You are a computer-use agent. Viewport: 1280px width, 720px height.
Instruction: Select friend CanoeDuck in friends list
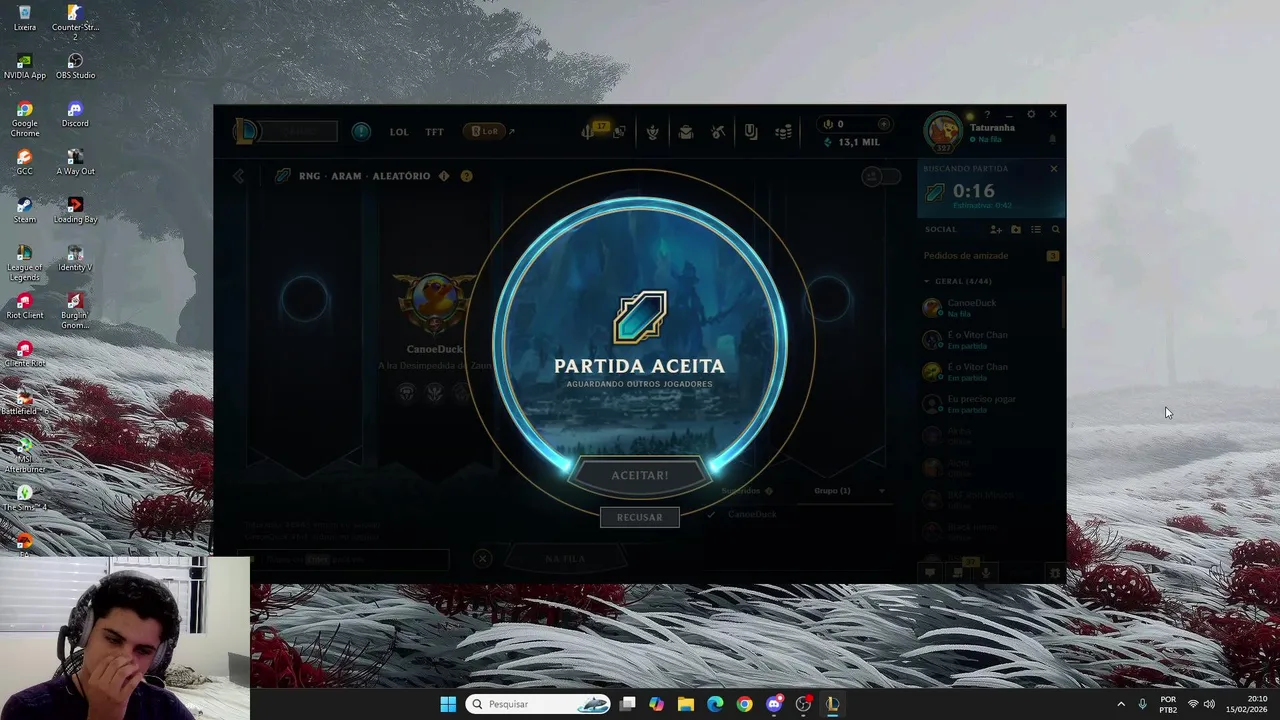click(x=990, y=307)
